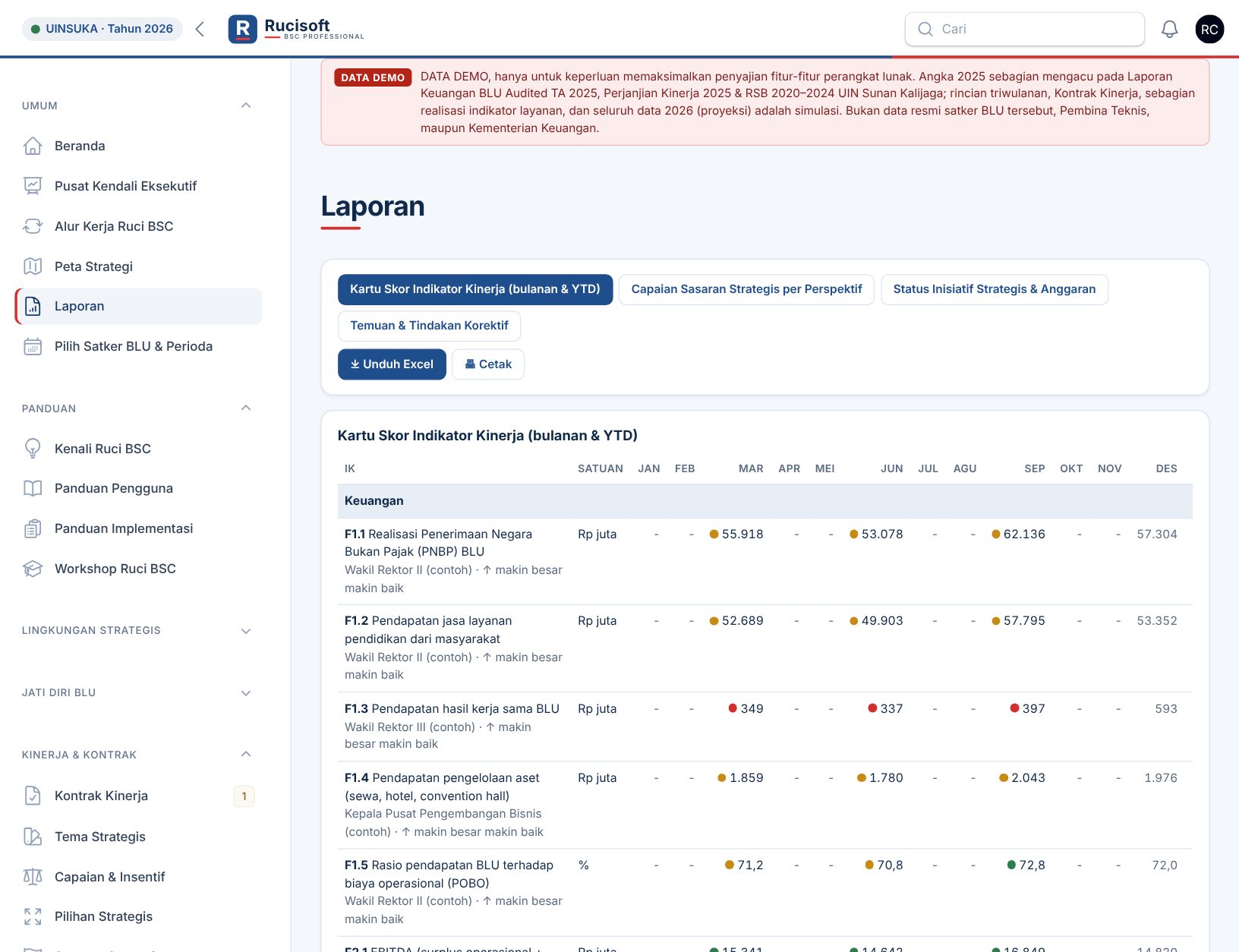Image resolution: width=1239 pixels, height=952 pixels.
Task: Select the Alur Kerja Ruci BSC icon
Action: pos(33,226)
